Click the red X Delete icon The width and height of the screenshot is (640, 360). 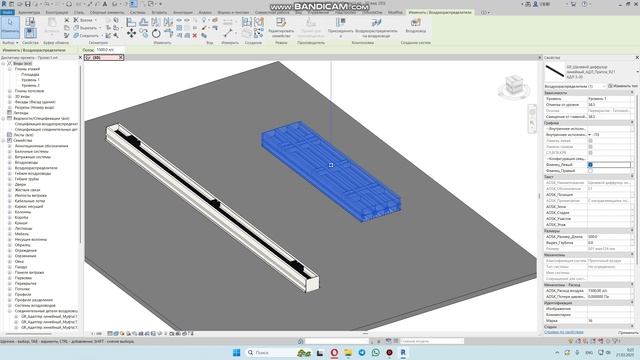(x=195, y=36)
